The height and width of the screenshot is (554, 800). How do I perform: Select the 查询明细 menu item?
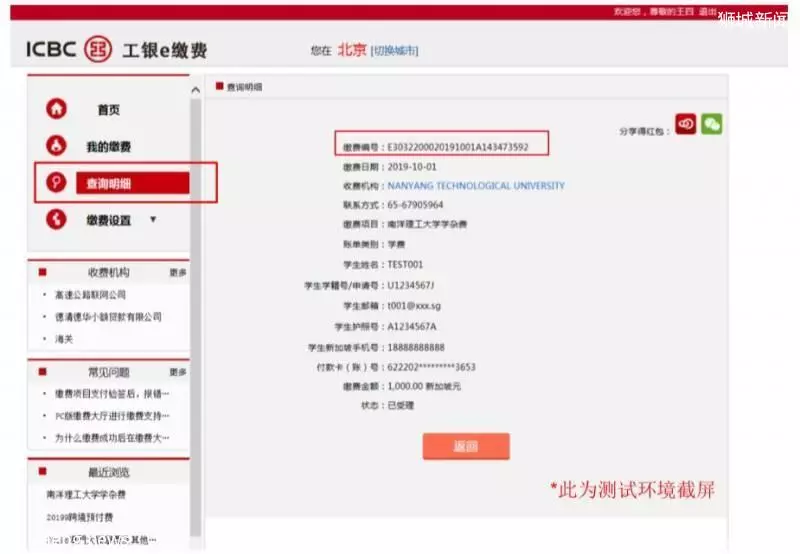[x=133, y=183]
